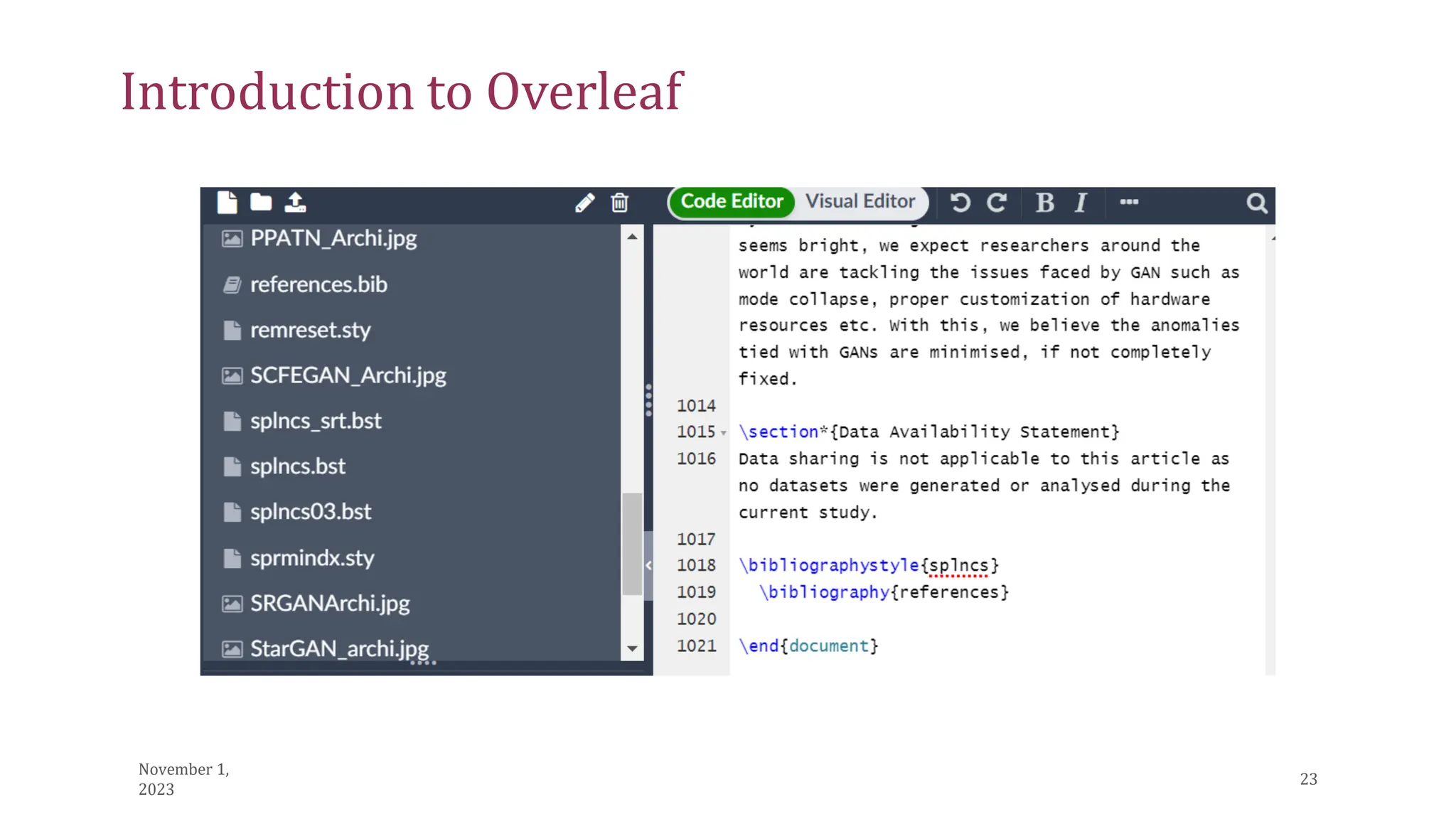Fold section at line 1015 arrow
Viewport: 1456px width, 819px height.
[723, 432]
